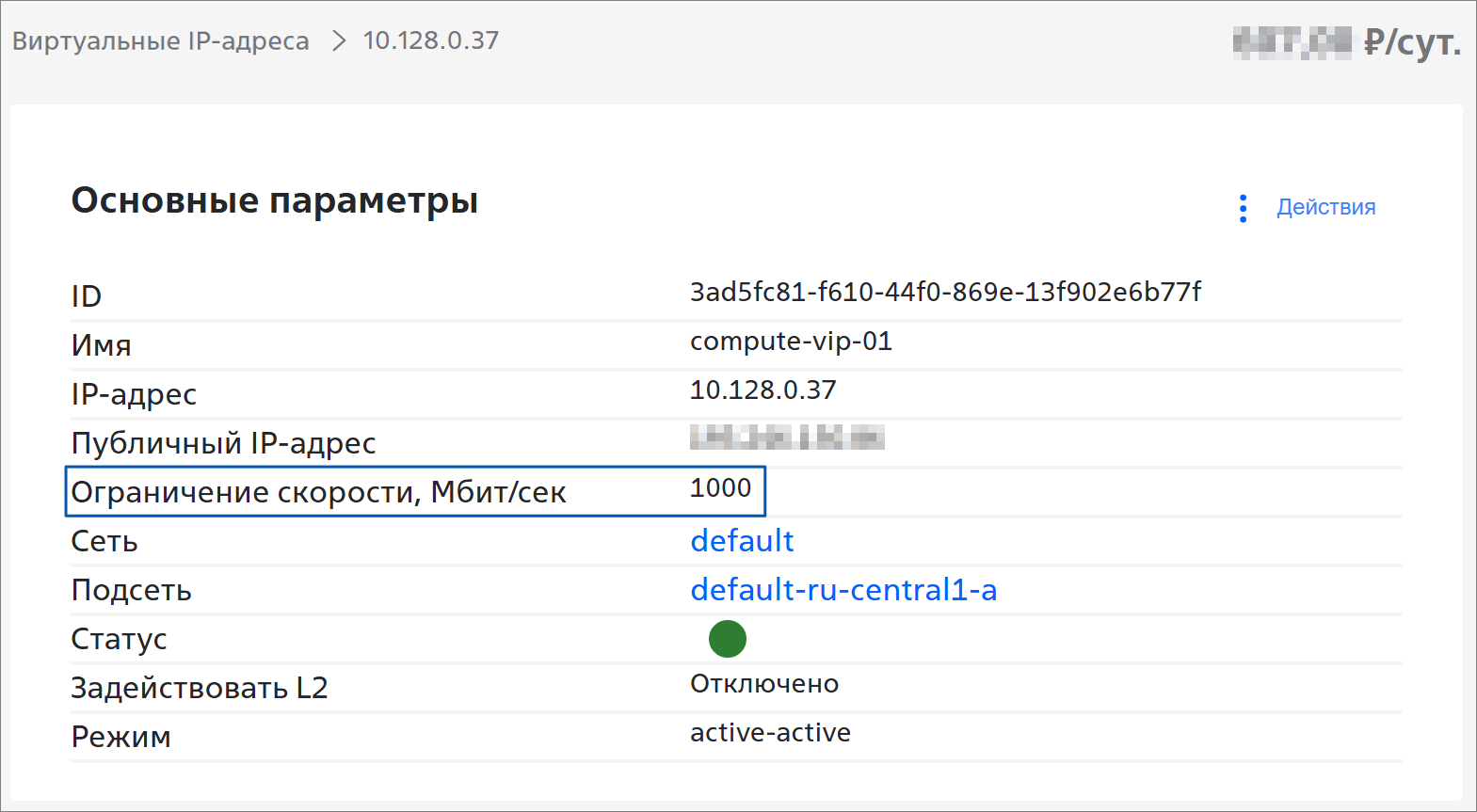Screen dimensions: 1477x812
Task: Click the Основные параметры heading
Action: click(x=275, y=201)
